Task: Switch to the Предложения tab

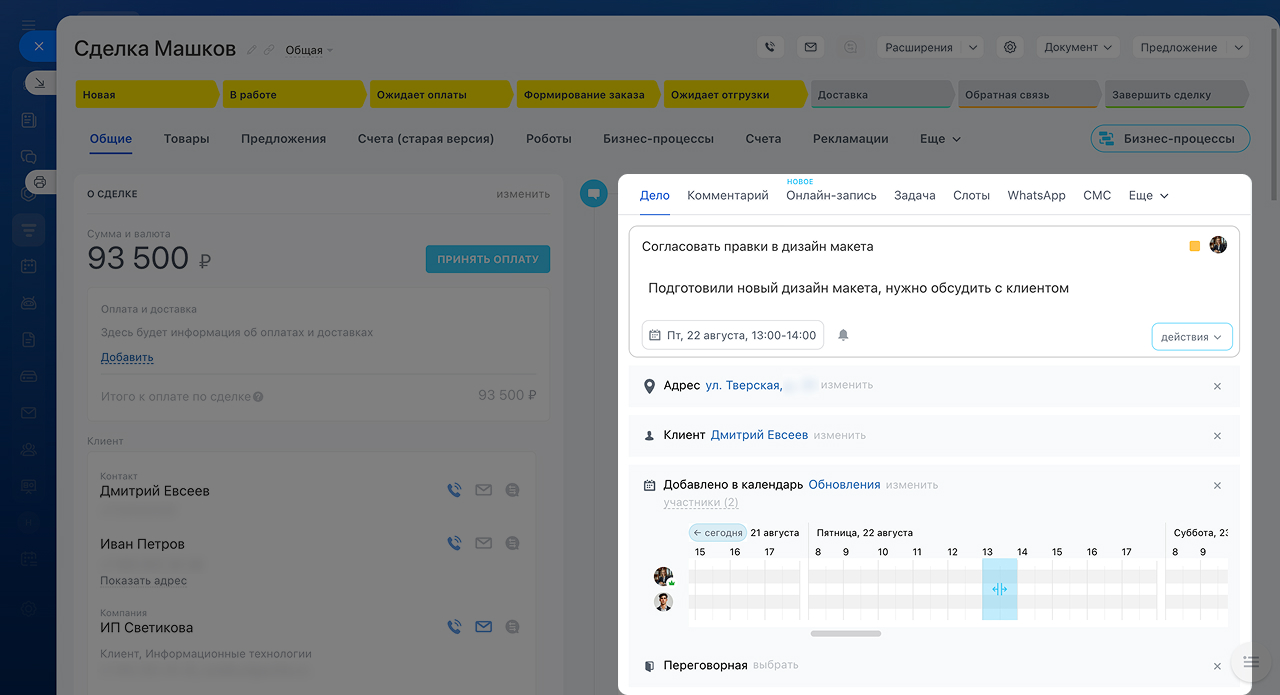Action: [x=283, y=139]
